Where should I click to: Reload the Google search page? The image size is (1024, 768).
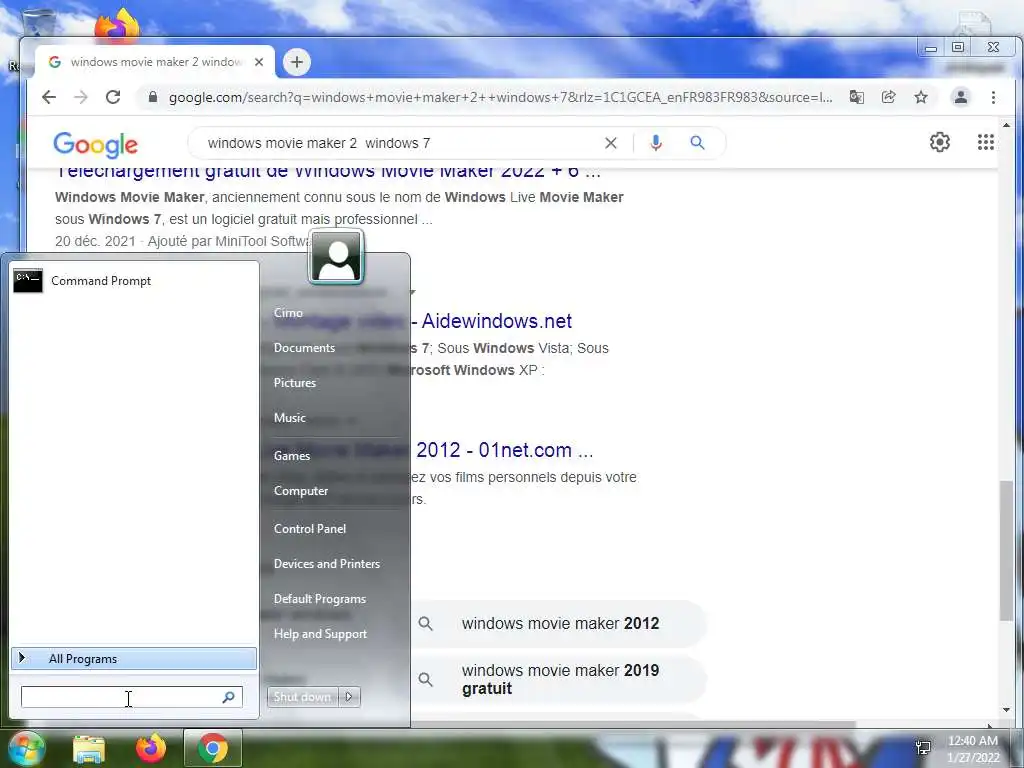(113, 97)
